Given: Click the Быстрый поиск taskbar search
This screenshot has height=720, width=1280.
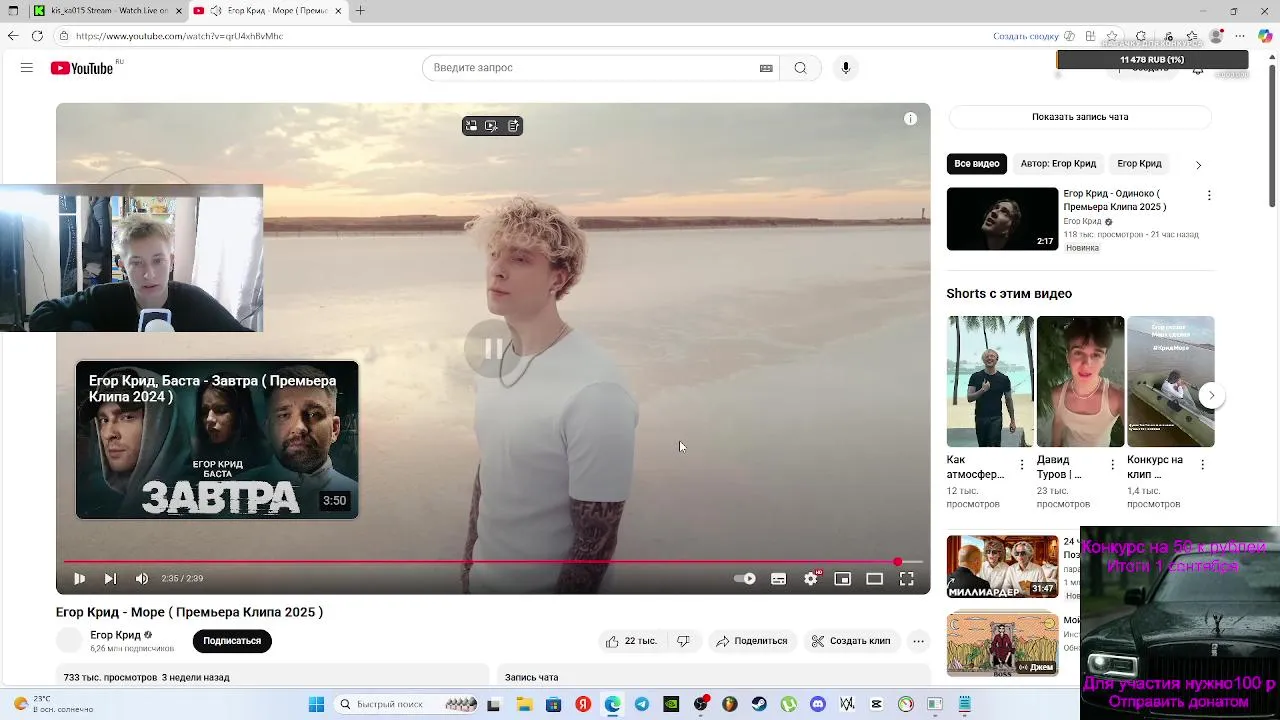Looking at the screenshot, I should pos(405,704).
